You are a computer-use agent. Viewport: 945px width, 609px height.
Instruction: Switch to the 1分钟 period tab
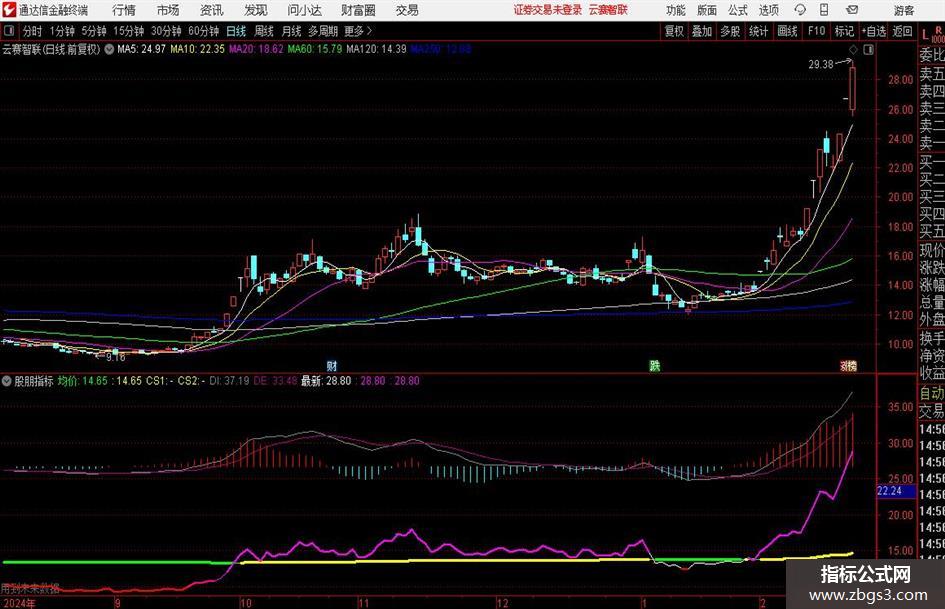click(62, 31)
